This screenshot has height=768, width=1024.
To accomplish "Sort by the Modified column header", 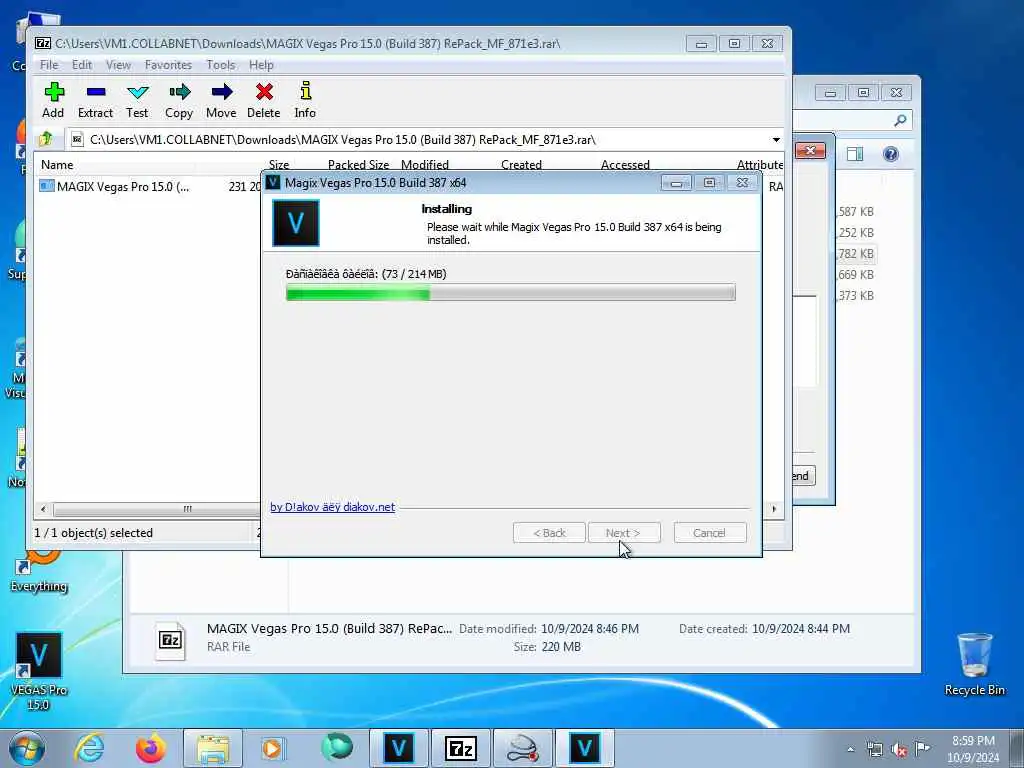I will tap(424, 165).
